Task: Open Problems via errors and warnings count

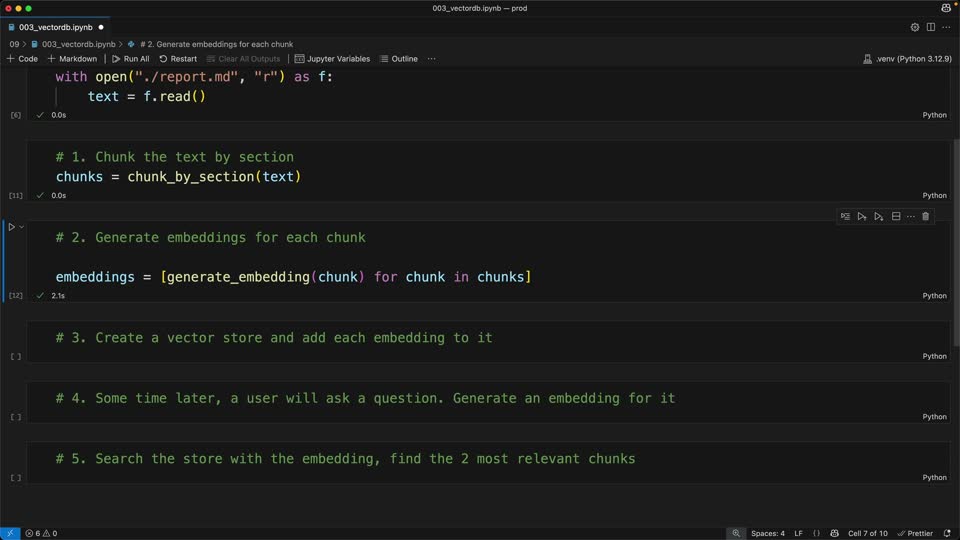Action: point(41,533)
